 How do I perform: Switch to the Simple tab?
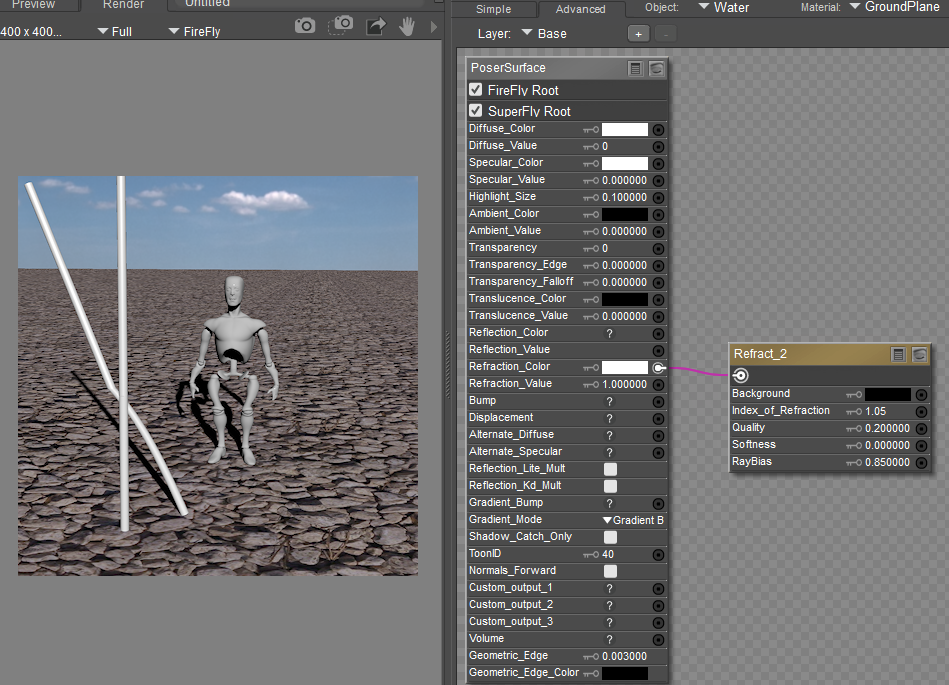pyautogui.click(x=493, y=9)
